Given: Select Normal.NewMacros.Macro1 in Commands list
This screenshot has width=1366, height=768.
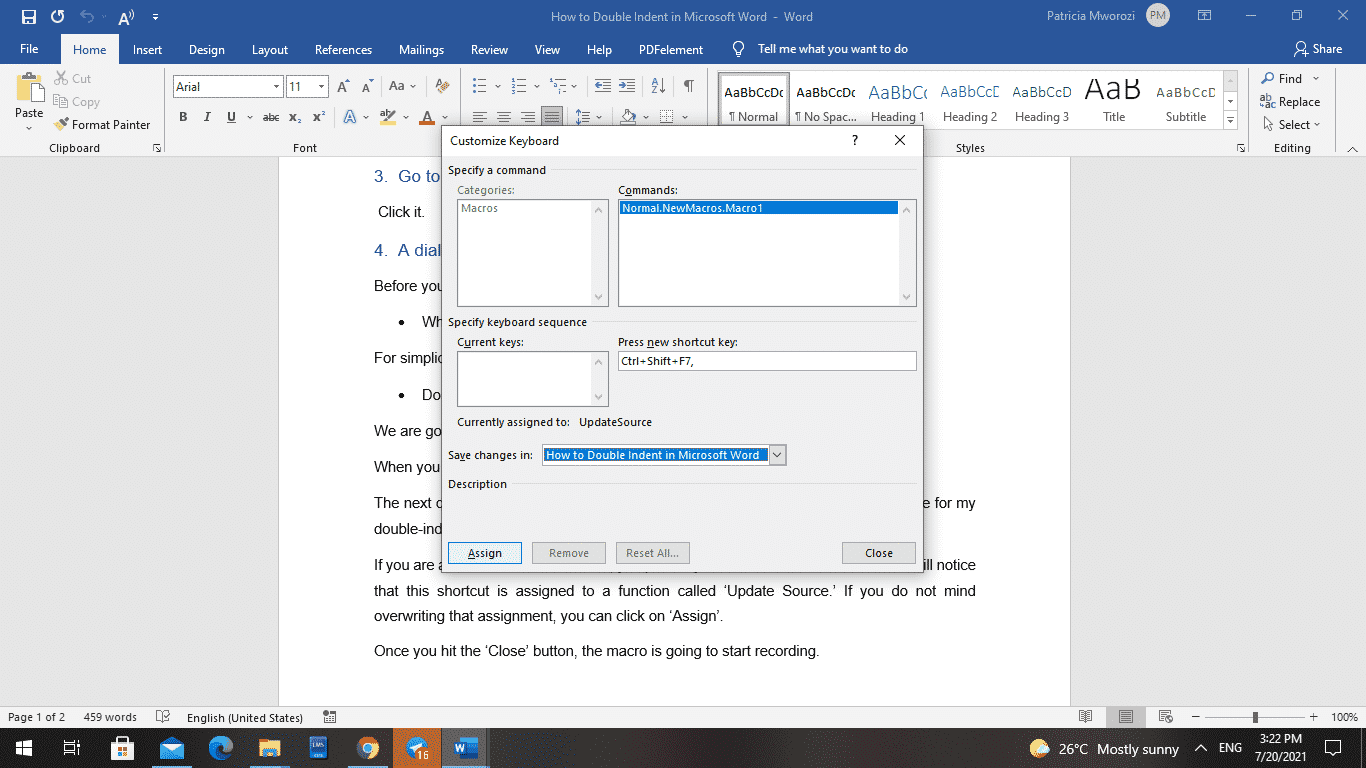Looking at the screenshot, I should click(x=758, y=208).
